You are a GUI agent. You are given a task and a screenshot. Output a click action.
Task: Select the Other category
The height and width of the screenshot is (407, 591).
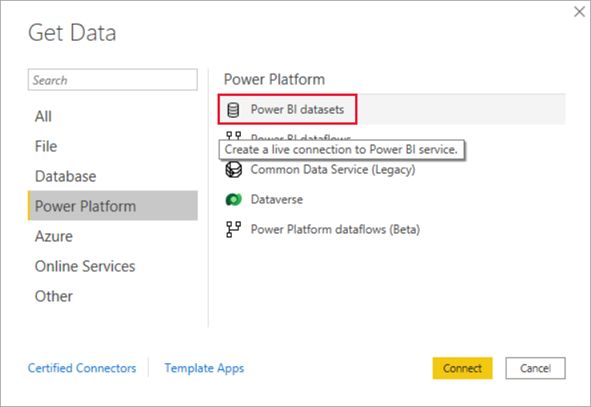[x=112, y=296]
